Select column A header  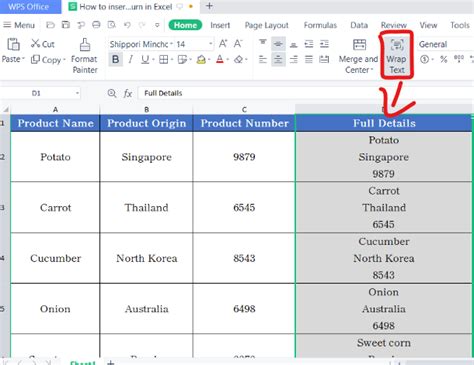(x=55, y=109)
